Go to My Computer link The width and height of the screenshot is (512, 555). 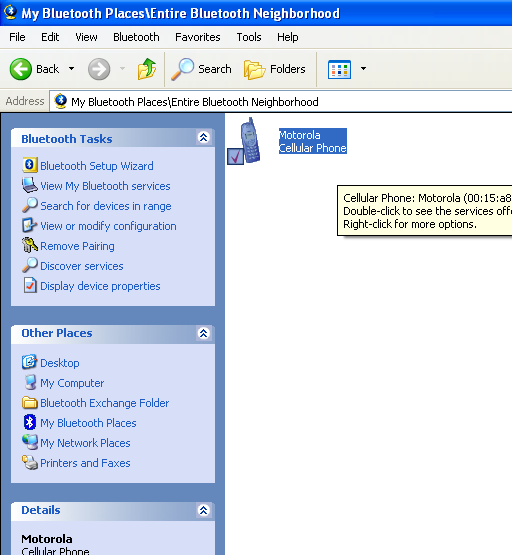pyautogui.click(x=72, y=383)
